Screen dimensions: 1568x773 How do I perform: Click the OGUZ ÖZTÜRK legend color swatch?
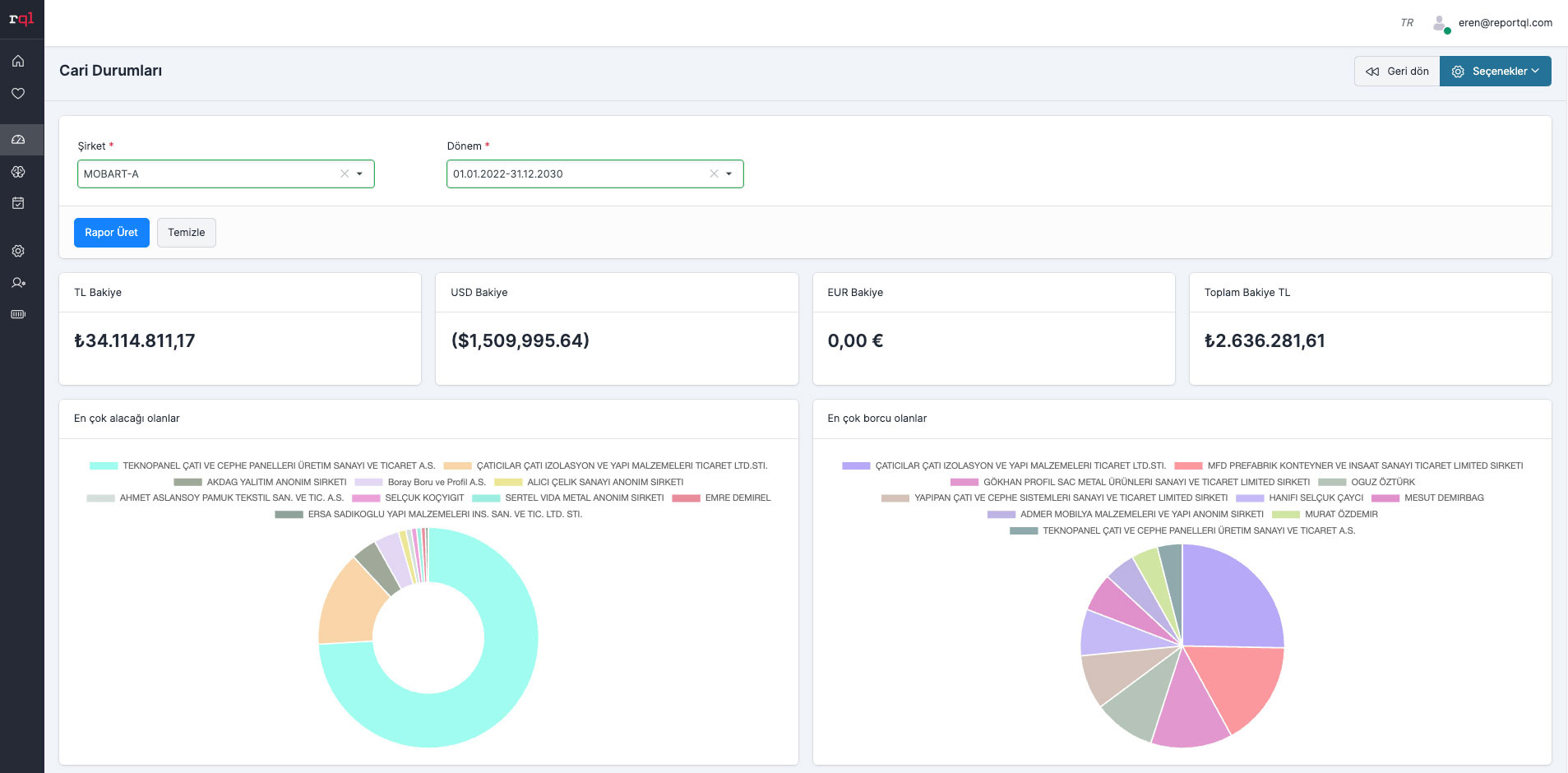pos(1332,482)
